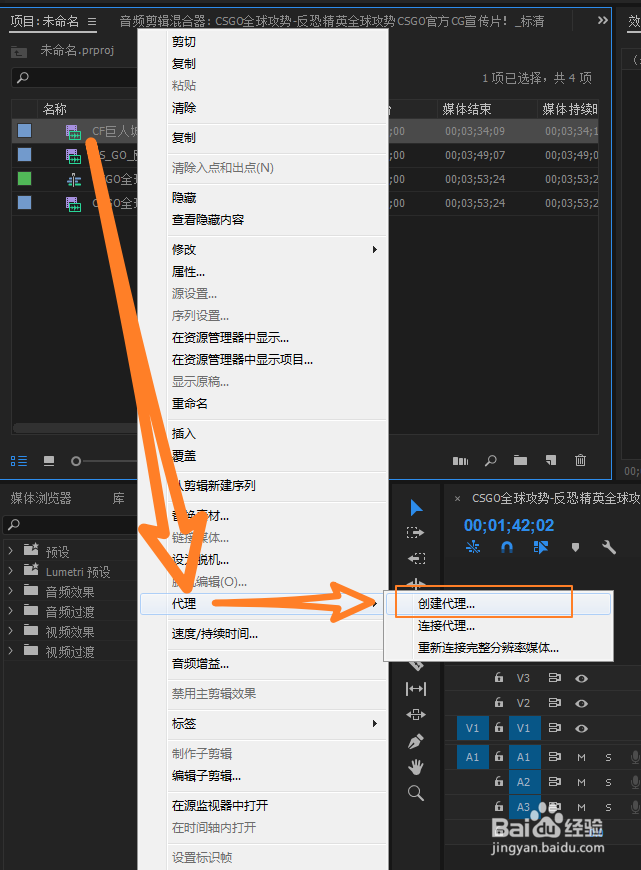This screenshot has width=641, height=870.
Task: Click the New Item icon
Action: pos(551,460)
